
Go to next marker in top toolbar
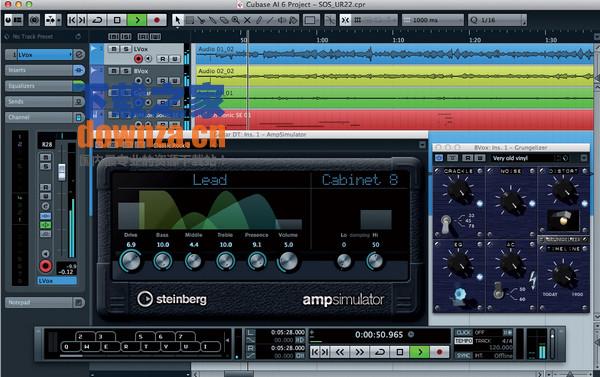point(82,20)
